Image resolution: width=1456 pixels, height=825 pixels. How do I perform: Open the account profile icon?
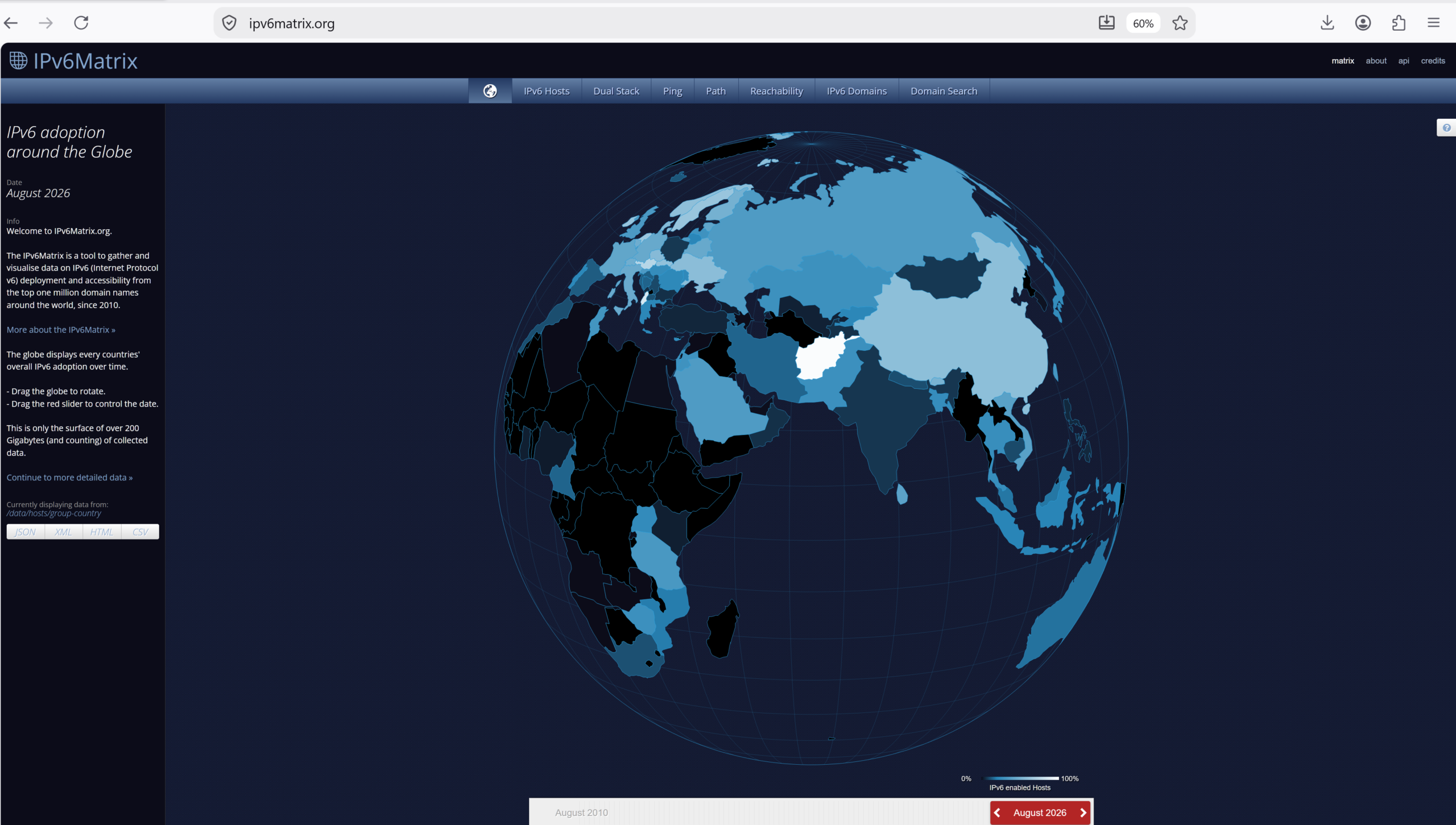coord(1363,23)
